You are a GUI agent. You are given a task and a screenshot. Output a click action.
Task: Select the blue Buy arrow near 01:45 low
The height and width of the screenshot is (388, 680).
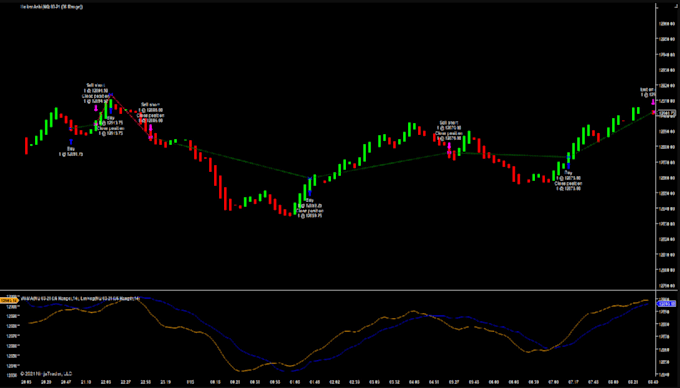tap(310, 193)
